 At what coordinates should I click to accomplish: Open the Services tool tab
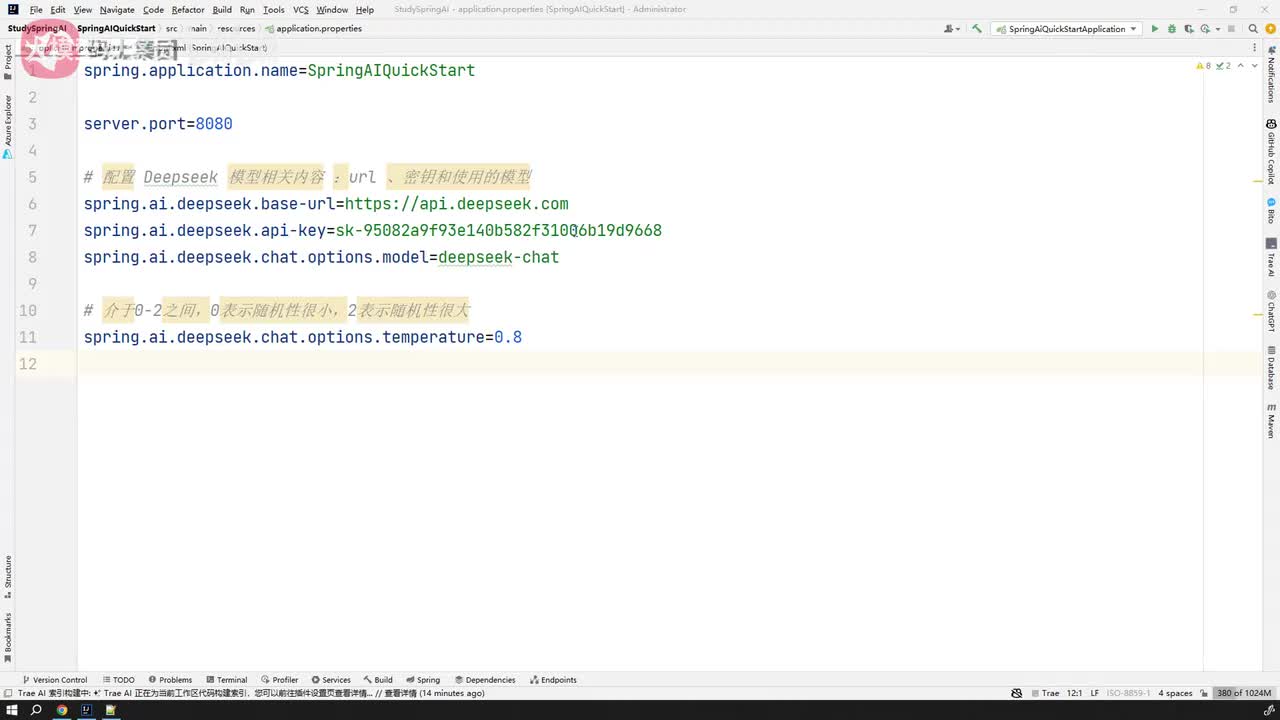(331, 680)
